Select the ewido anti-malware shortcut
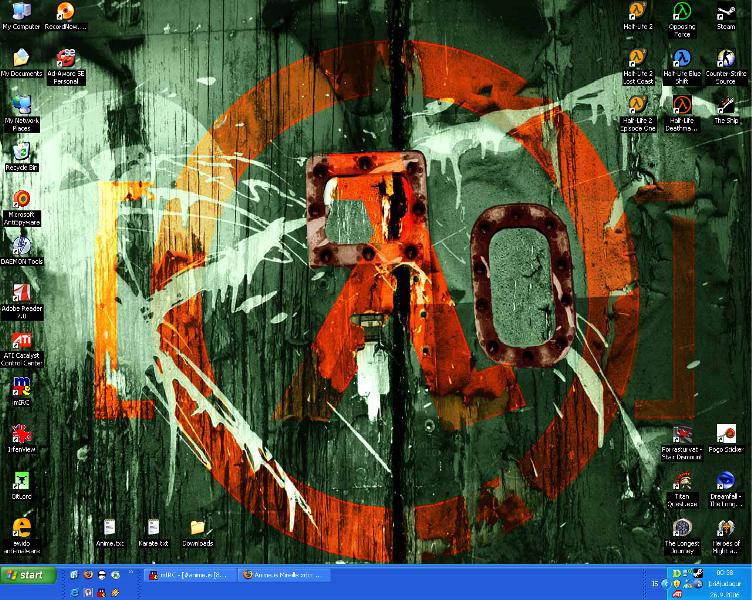The height and width of the screenshot is (600, 752). pos(21,536)
